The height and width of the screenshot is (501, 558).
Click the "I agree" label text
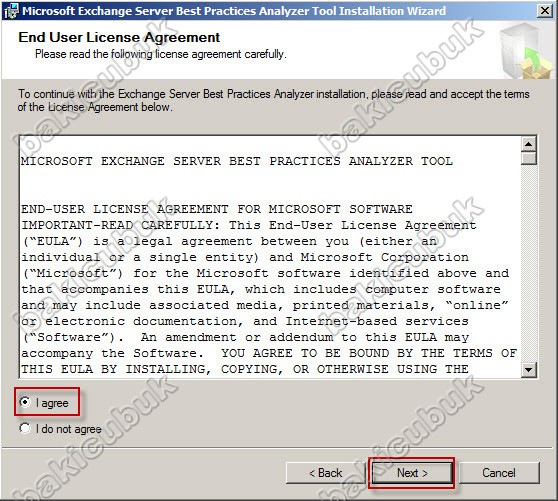(x=52, y=403)
